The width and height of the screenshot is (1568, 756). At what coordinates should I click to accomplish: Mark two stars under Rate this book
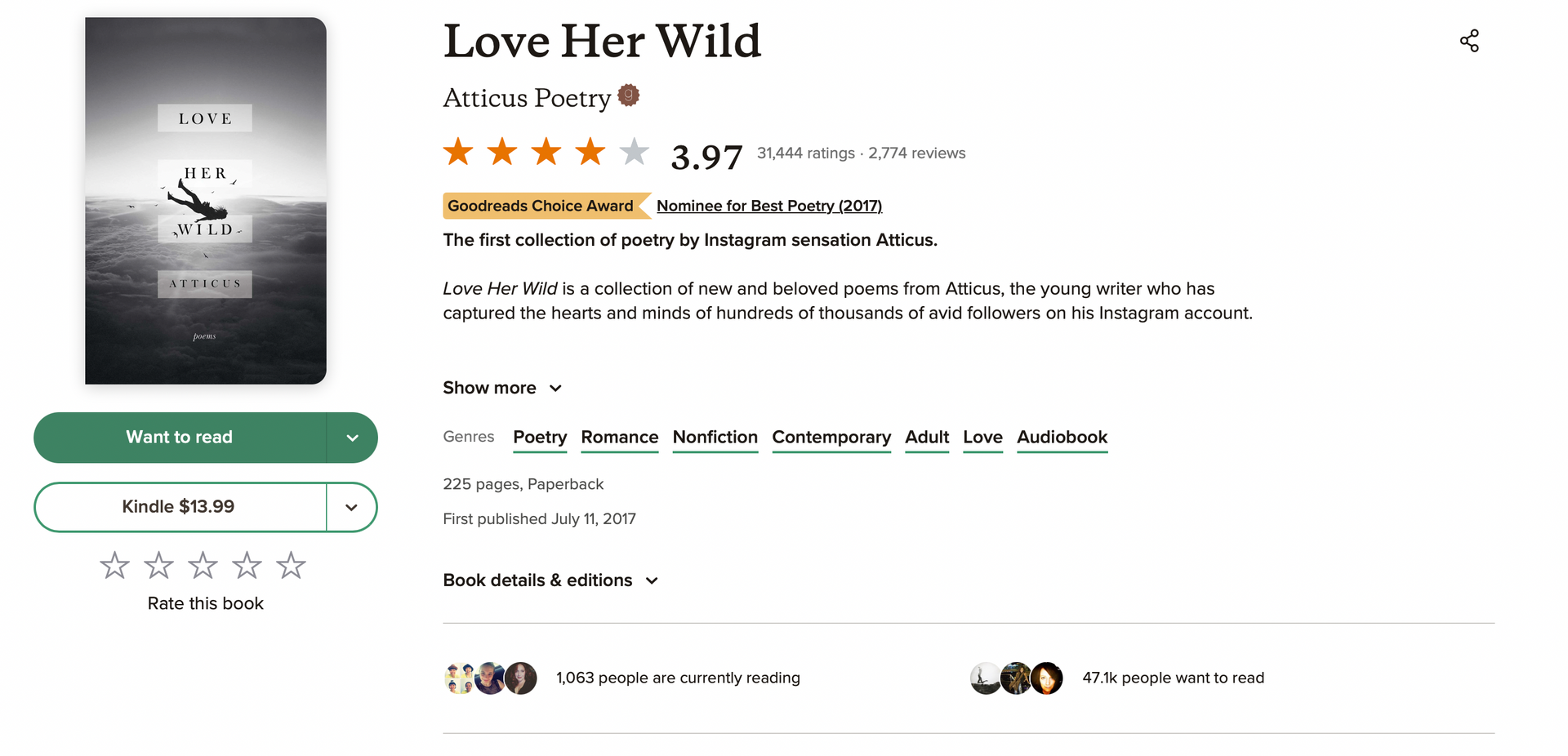(158, 564)
